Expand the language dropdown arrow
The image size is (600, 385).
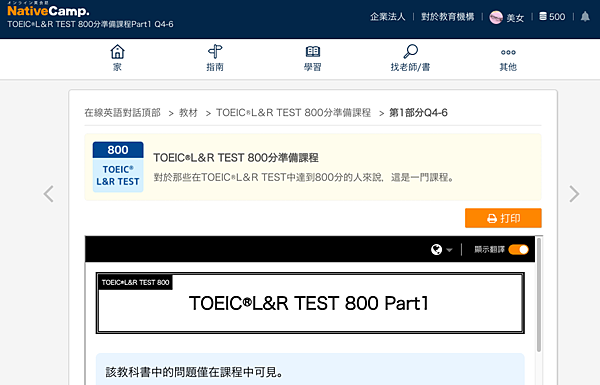(x=449, y=250)
